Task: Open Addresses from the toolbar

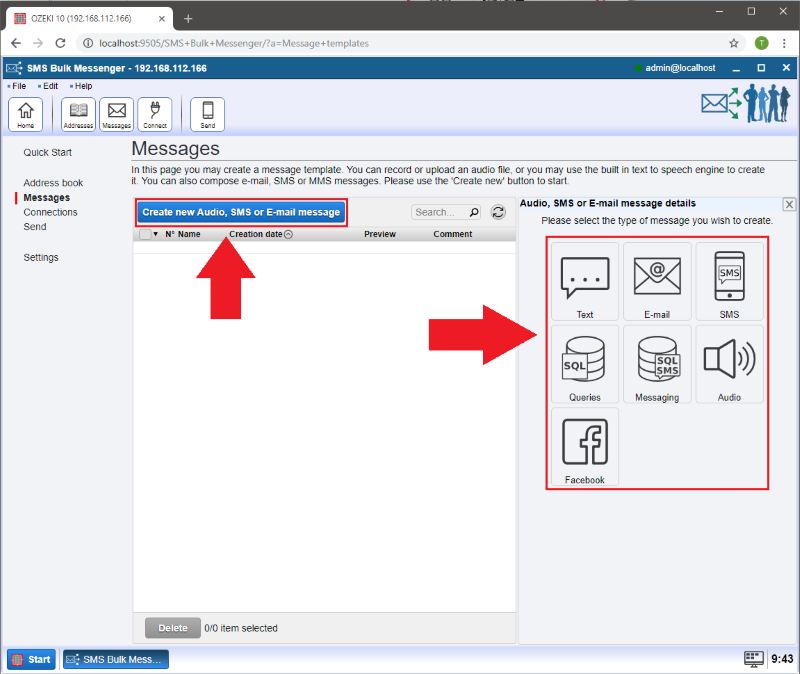Action: (78, 114)
